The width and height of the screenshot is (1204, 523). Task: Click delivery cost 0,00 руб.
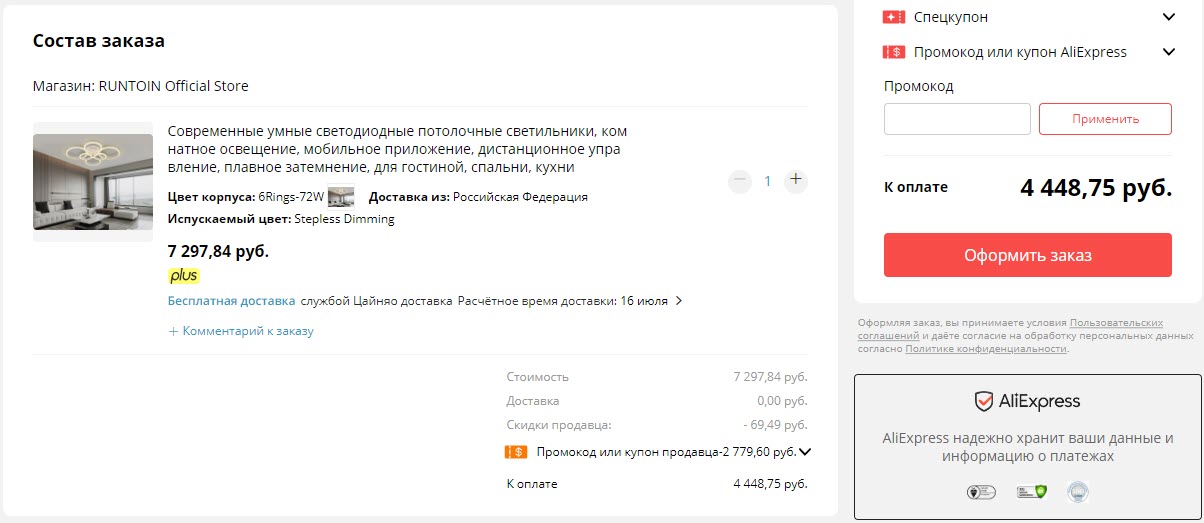(x=782, y=401)
